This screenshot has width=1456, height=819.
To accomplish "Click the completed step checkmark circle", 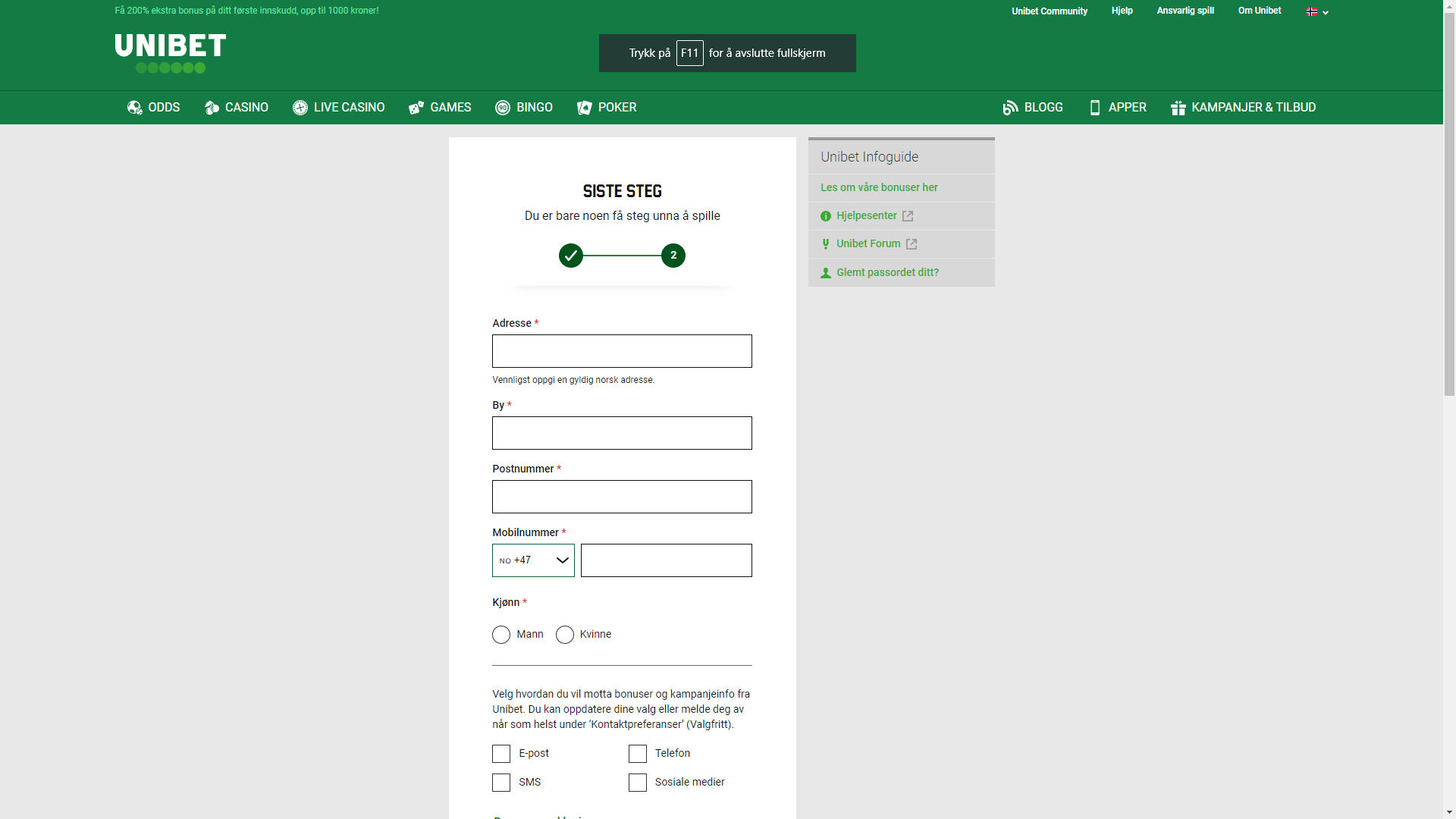I will coord(571,256).
